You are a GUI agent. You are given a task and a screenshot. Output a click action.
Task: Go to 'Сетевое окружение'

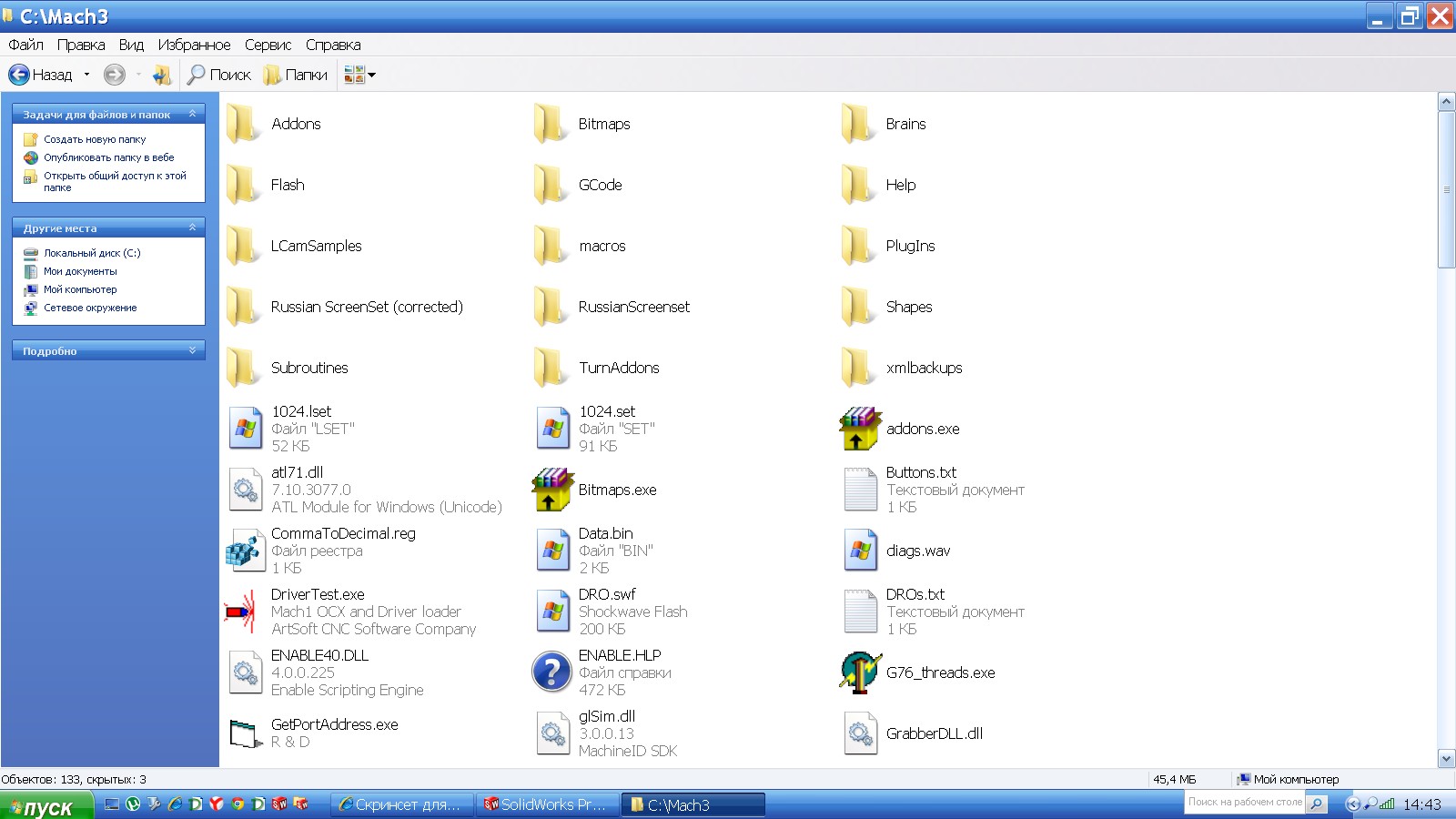[90, 308]
